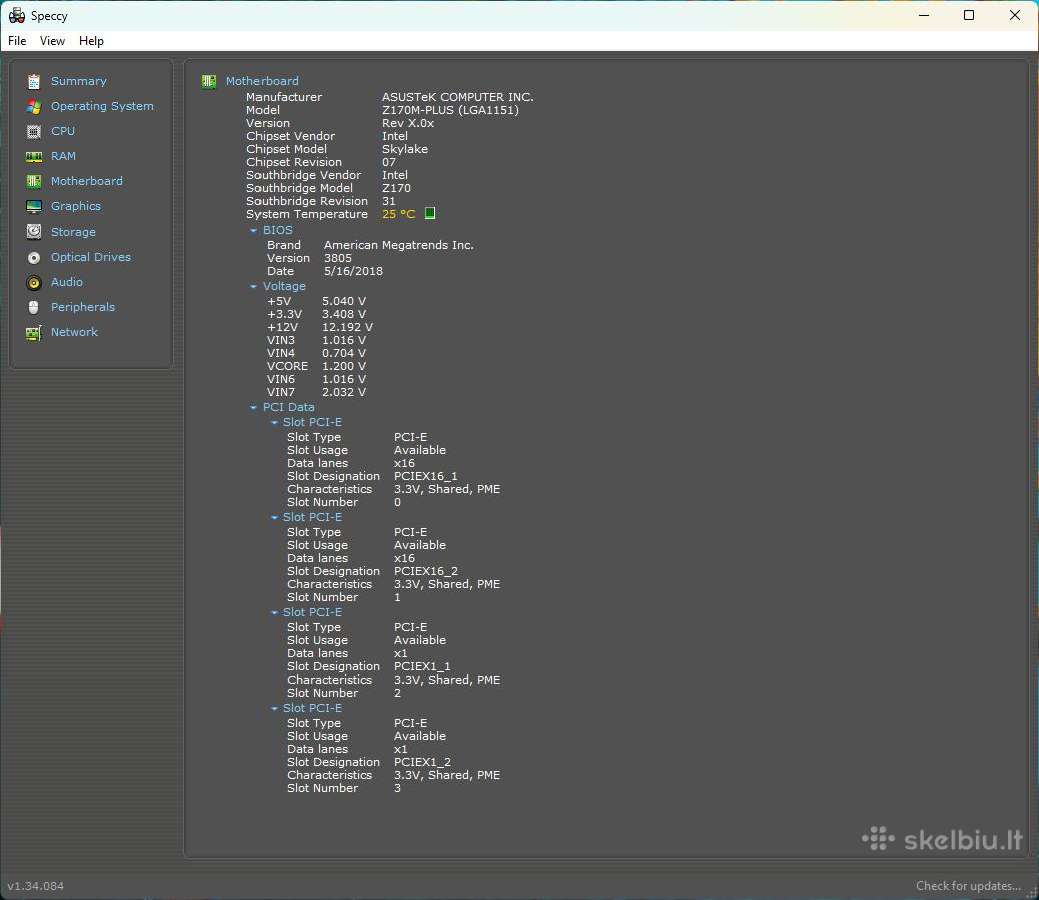
Task: Click the Operating System Windows flag icon
Action: coord(34,107)
